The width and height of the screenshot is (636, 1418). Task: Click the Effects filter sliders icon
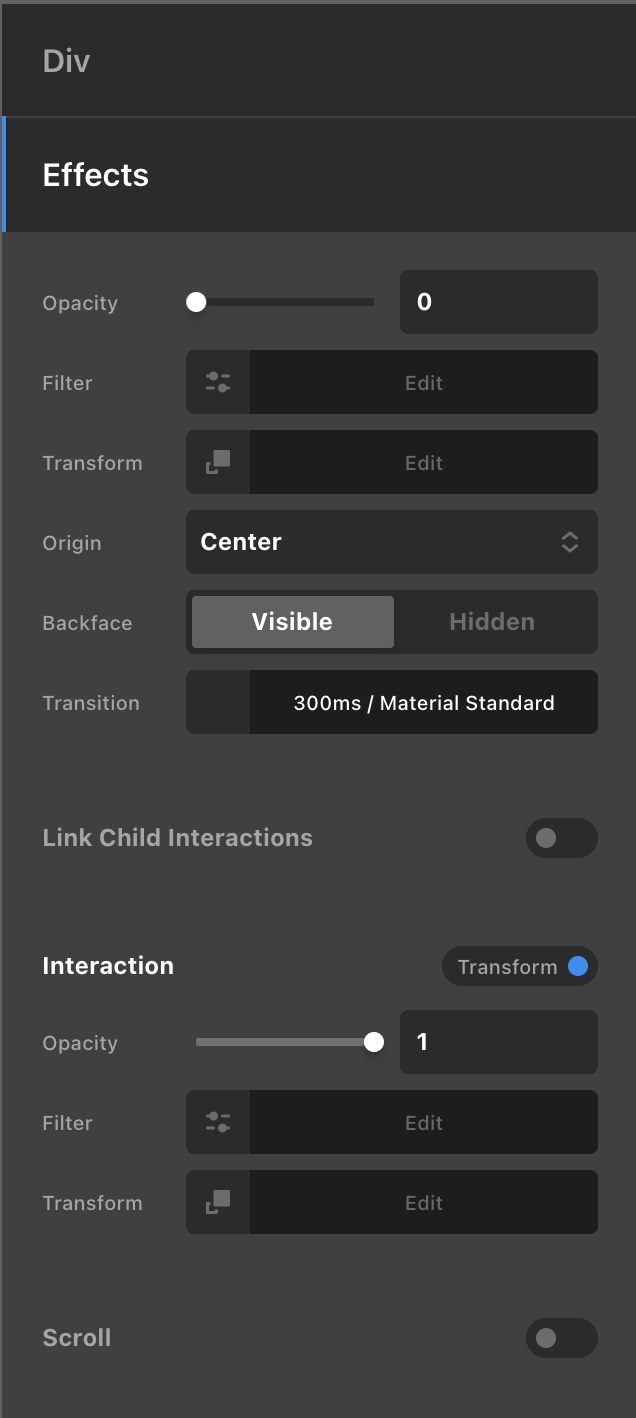218,382
